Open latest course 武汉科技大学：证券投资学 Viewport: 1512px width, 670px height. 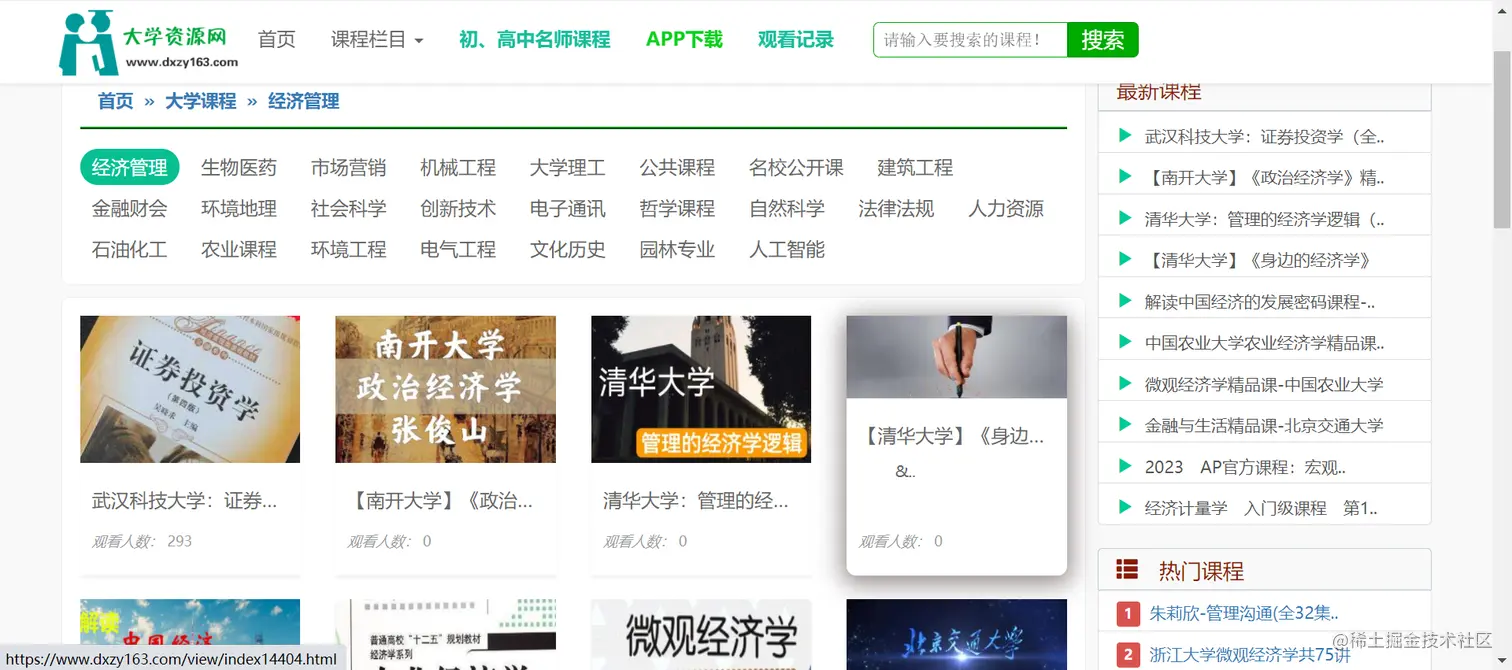coord(1264,136)
